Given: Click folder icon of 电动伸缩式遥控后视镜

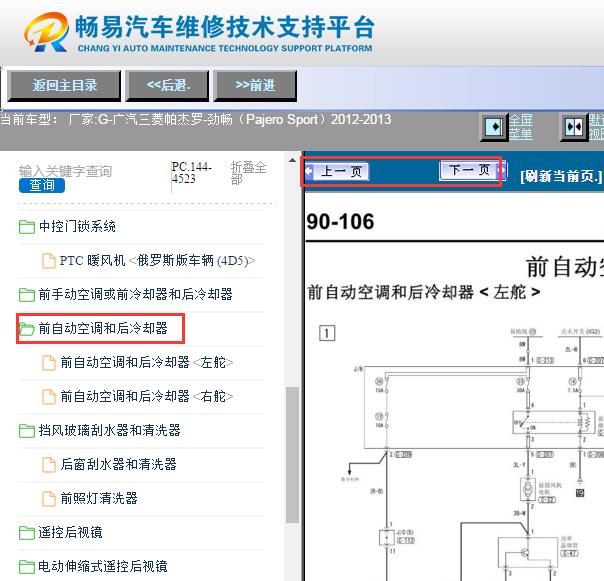Looking at the screenshot, I should point(27,566).
